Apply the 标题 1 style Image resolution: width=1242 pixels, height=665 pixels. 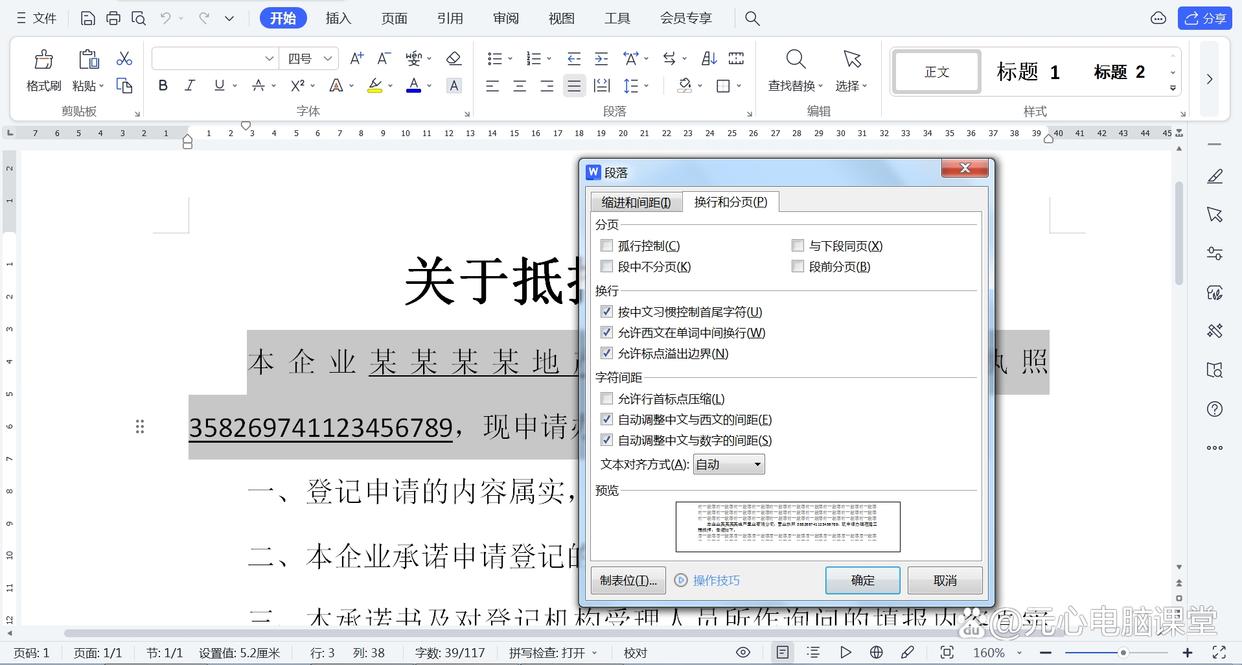point(1028,72)
